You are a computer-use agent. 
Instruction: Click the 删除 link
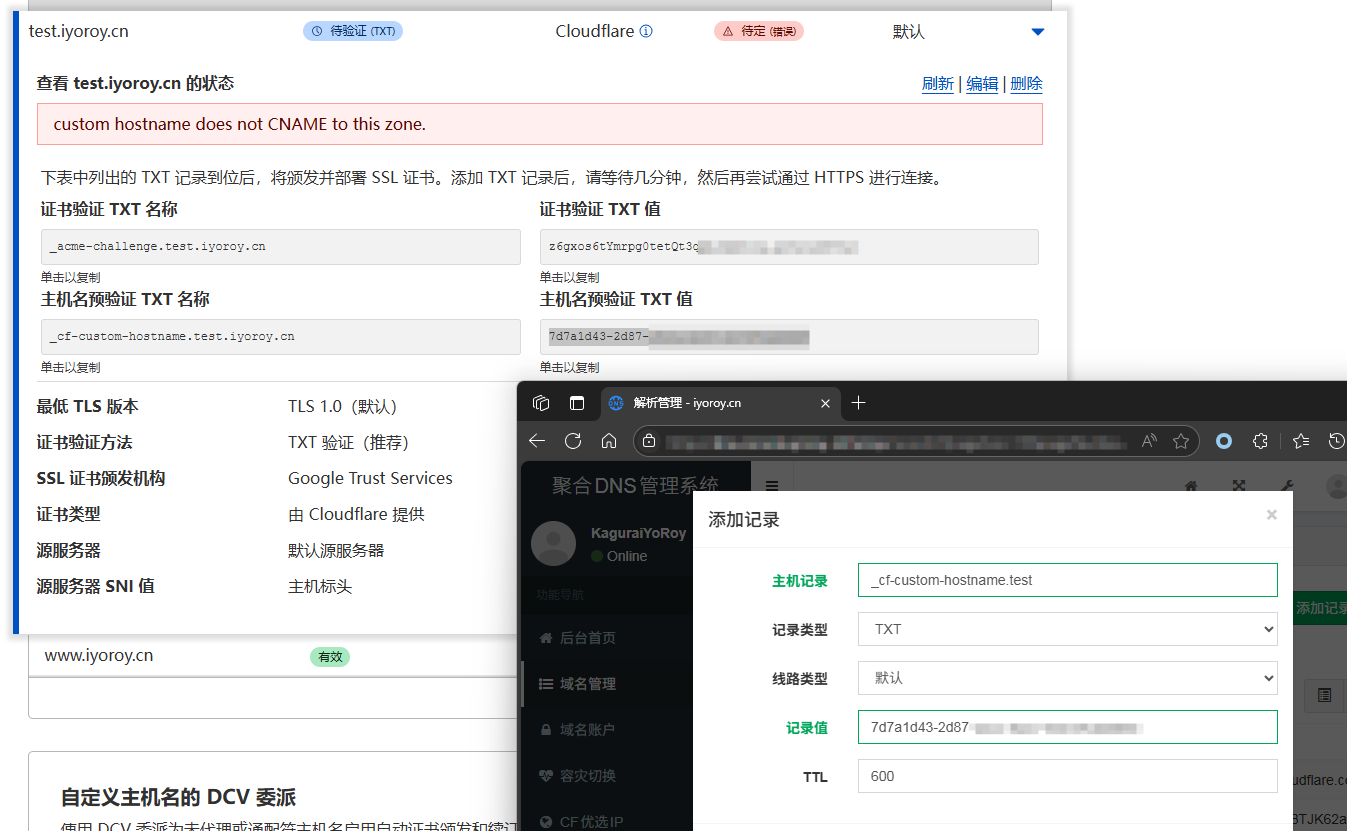pyautogui.click(x=1026, y=84)
